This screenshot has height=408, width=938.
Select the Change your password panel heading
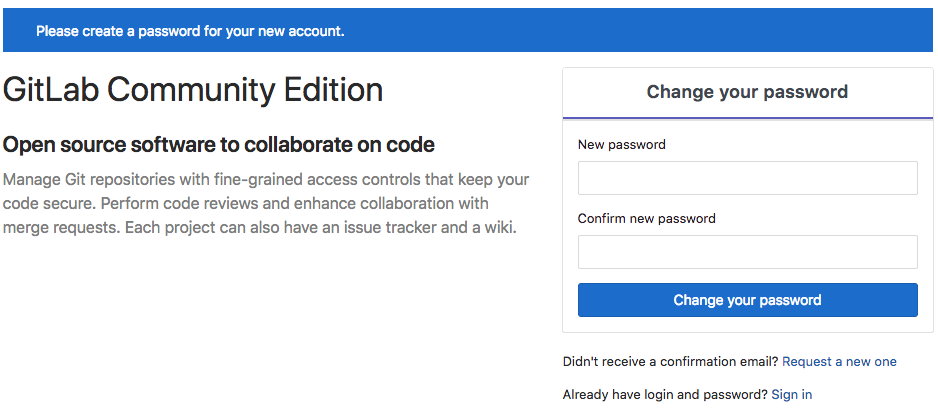(x=747, y=92)
